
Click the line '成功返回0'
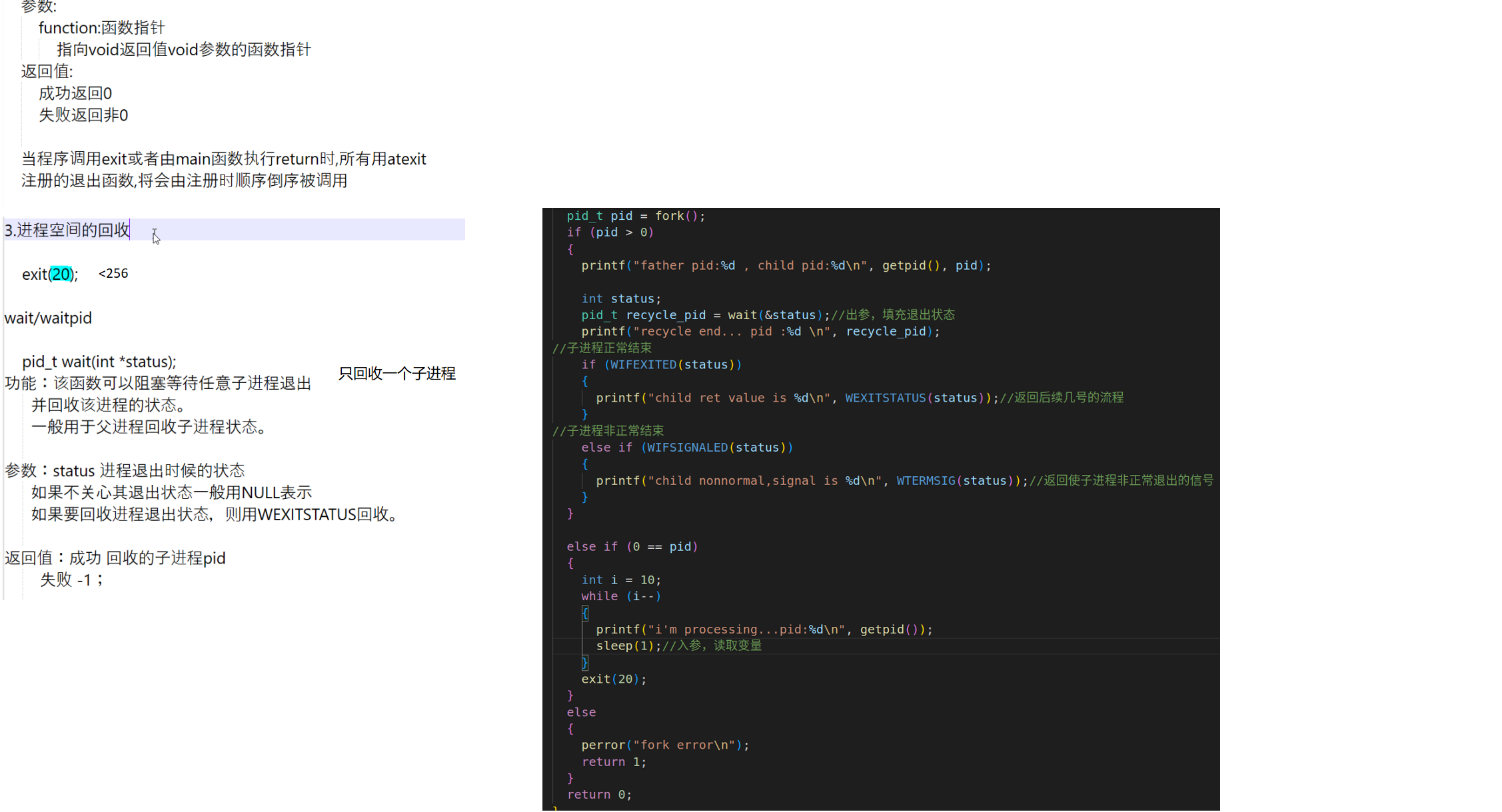[x=75, y=93]
